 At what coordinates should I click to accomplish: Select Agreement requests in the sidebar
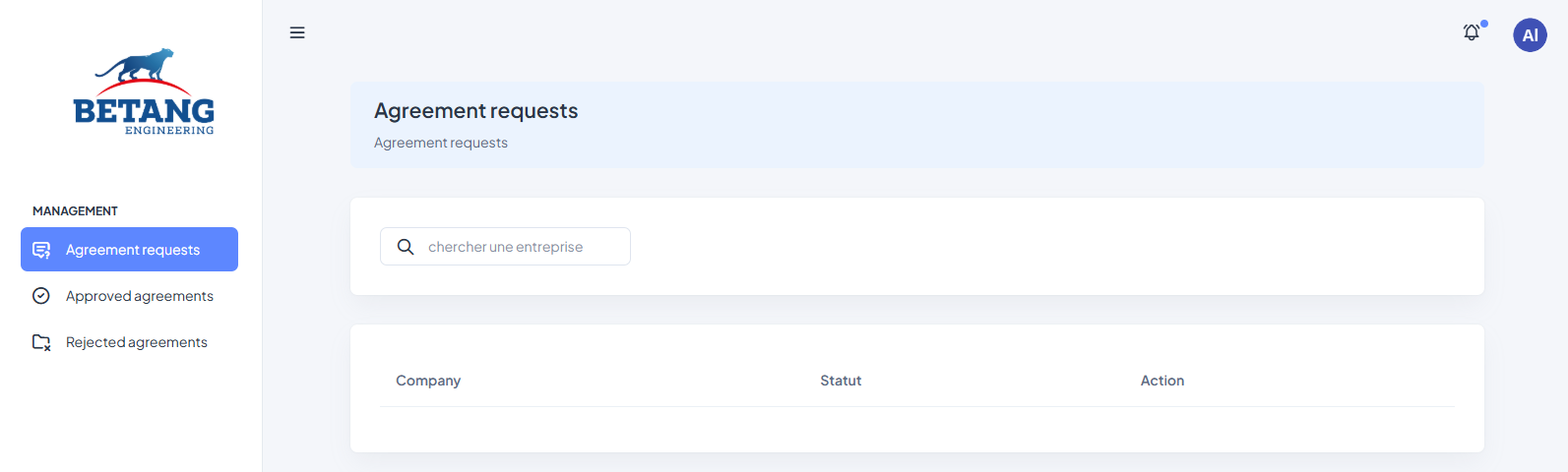(x=133, y=250)
